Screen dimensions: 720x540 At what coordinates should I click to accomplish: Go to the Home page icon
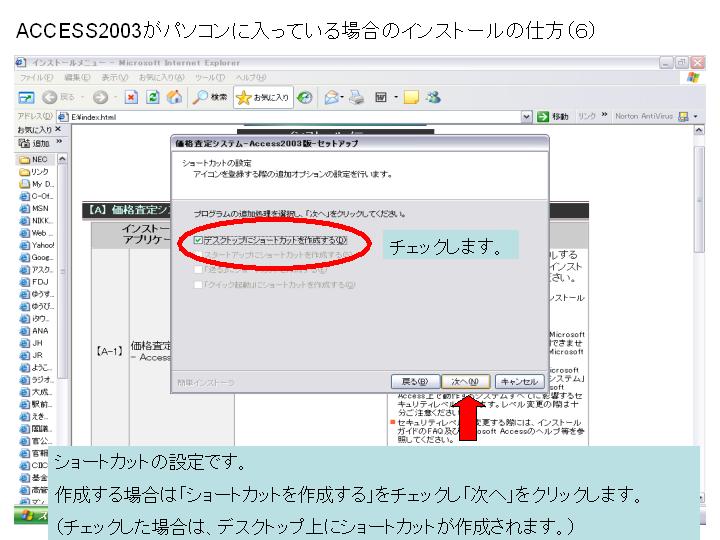point(174,97)
